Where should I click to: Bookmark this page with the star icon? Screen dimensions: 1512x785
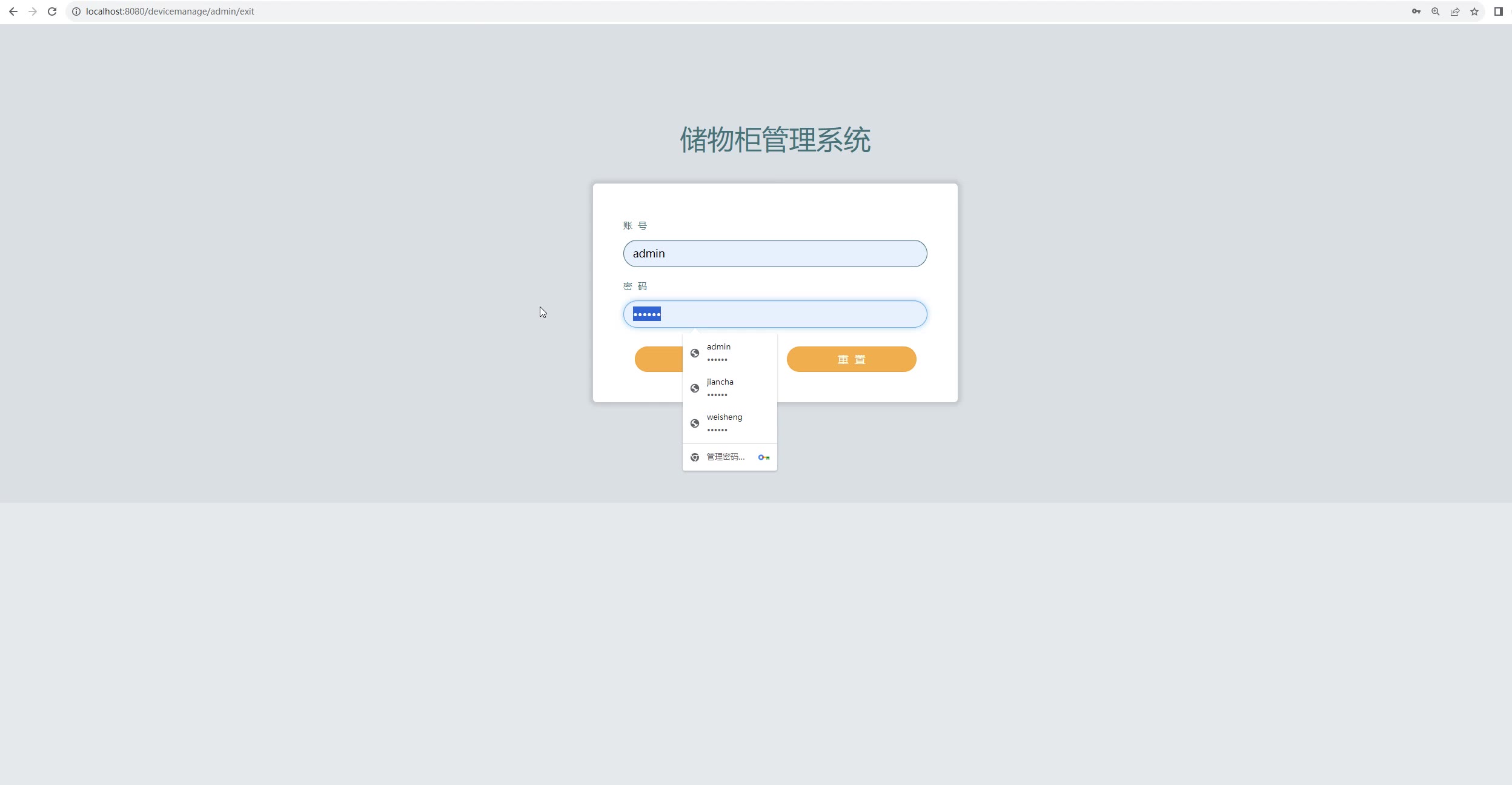pos(1474,12)
